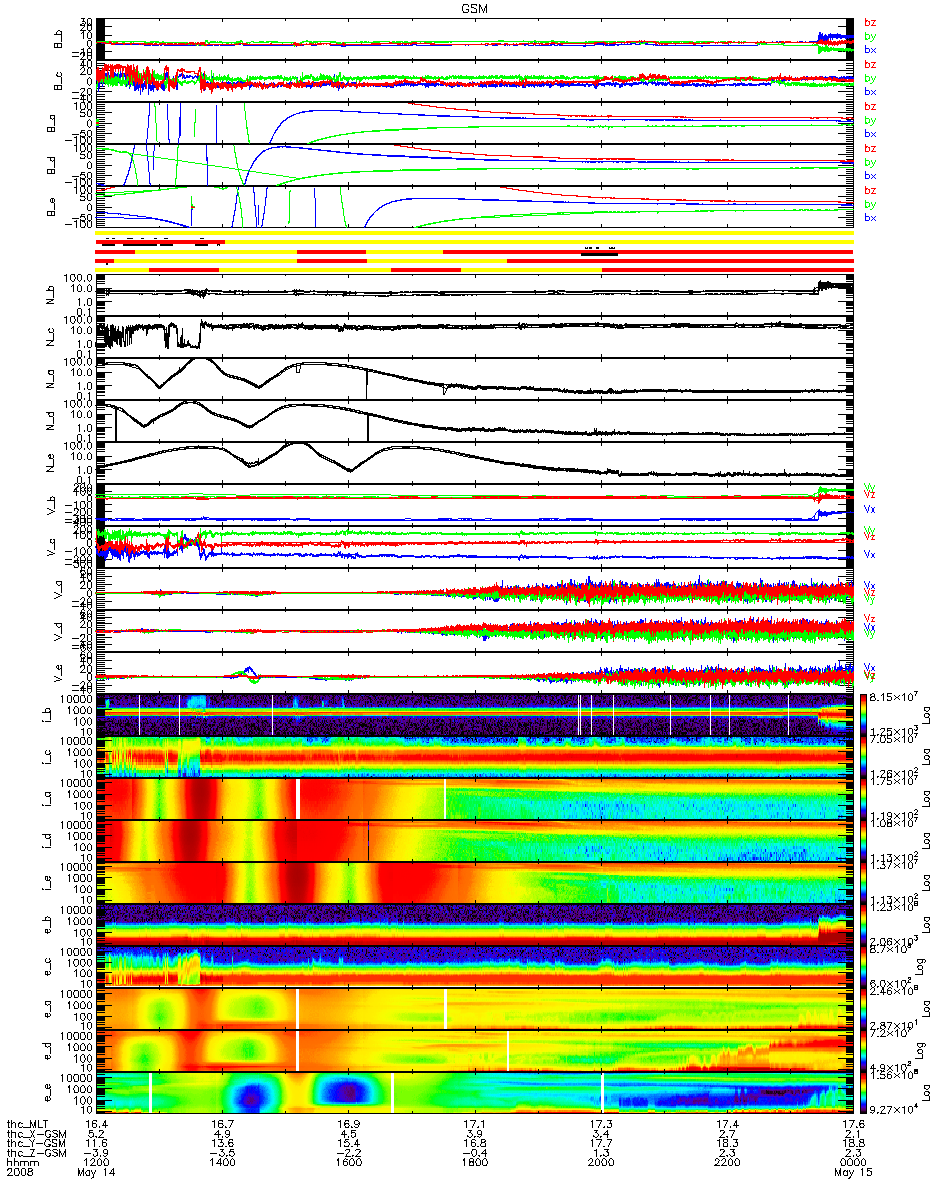Select X-GSM value 3.9
Viewport: 930px width, 1200px height.
tap(474, 1134)
